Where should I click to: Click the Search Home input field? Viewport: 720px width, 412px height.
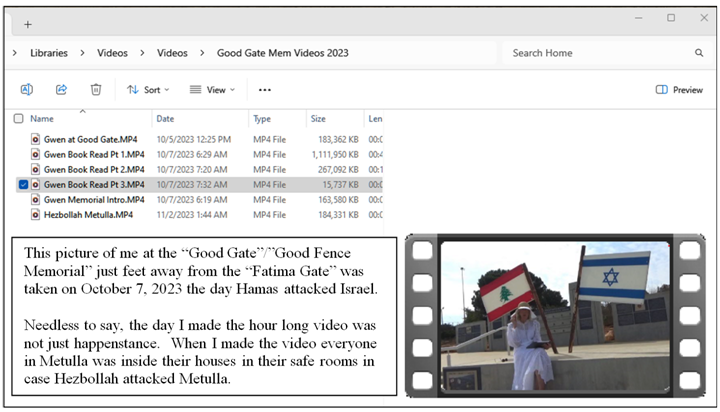tap(595, 53)
